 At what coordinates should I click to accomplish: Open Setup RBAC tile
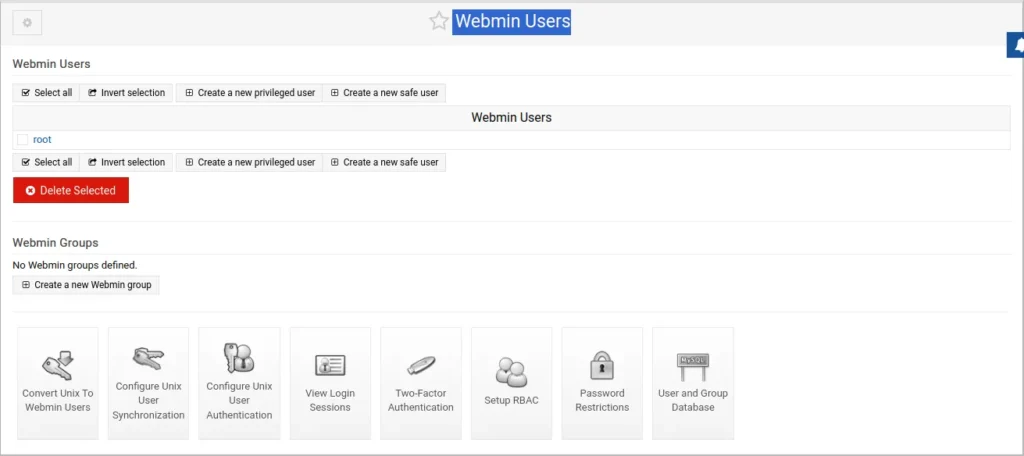click(x=511, y=383)
